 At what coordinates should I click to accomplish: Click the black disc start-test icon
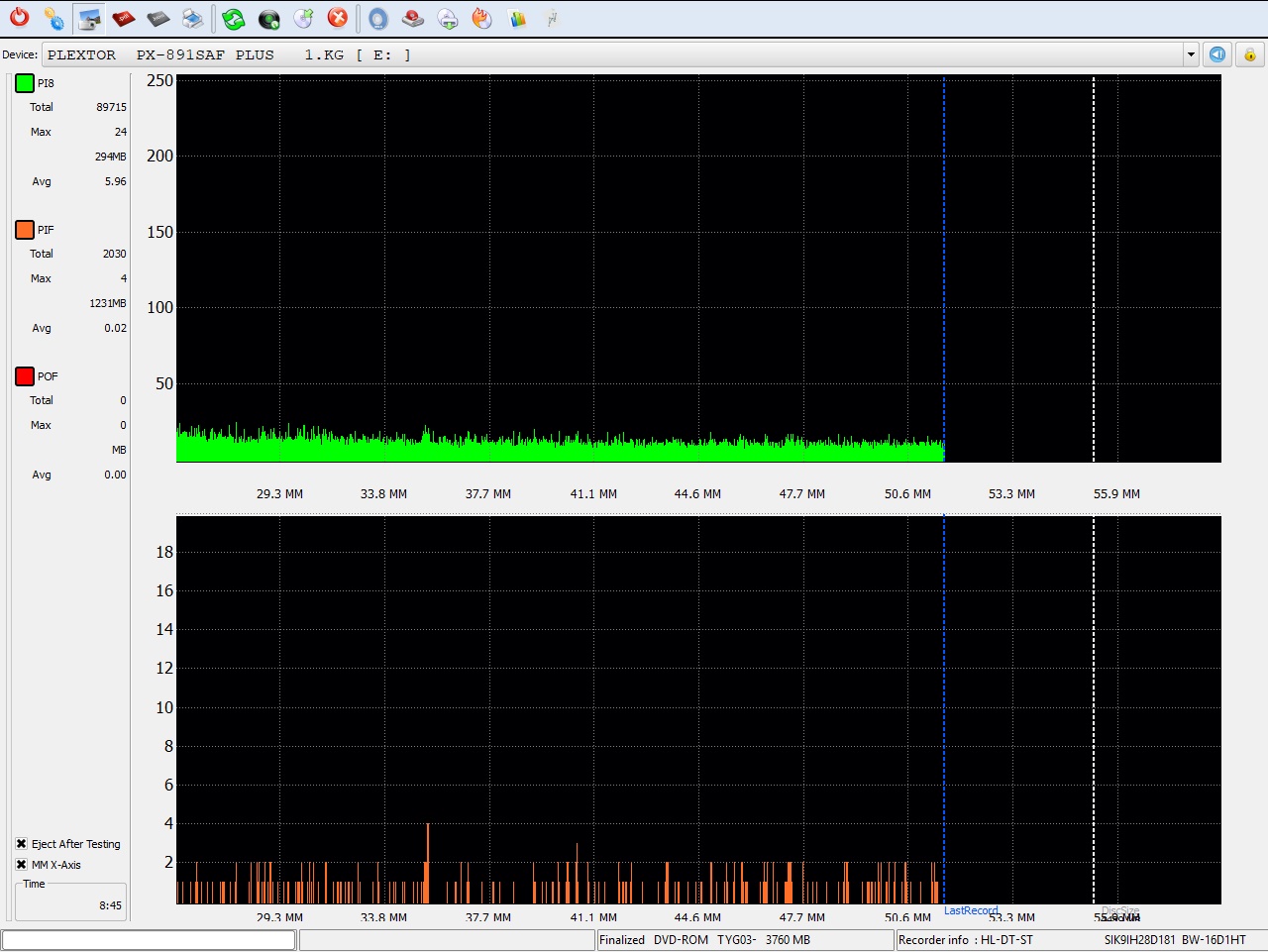pyautogui.click(x=268, y=18)
